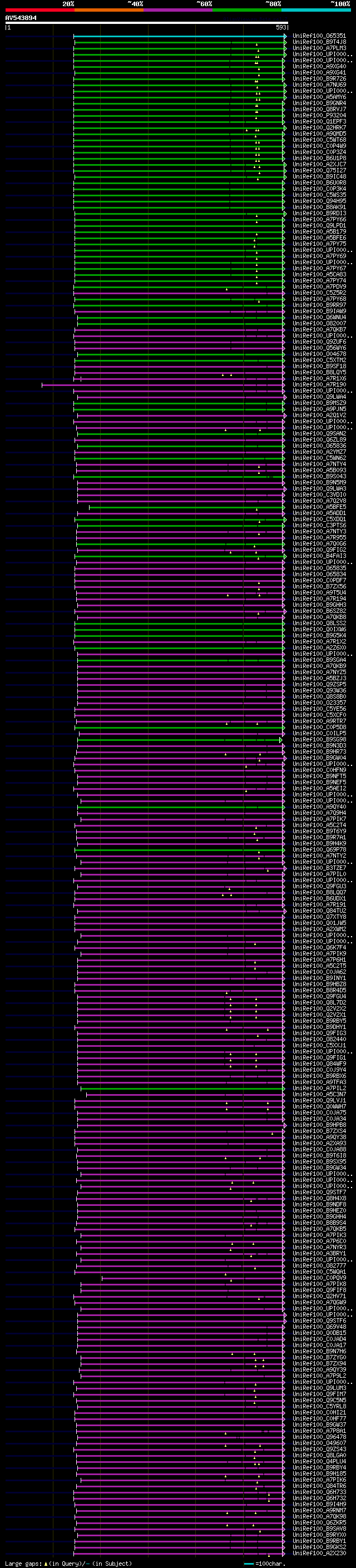Click the UniRef100_A9QY40 label
The width and height of the screenshot is (356, 1568).
tap(319, 807)
